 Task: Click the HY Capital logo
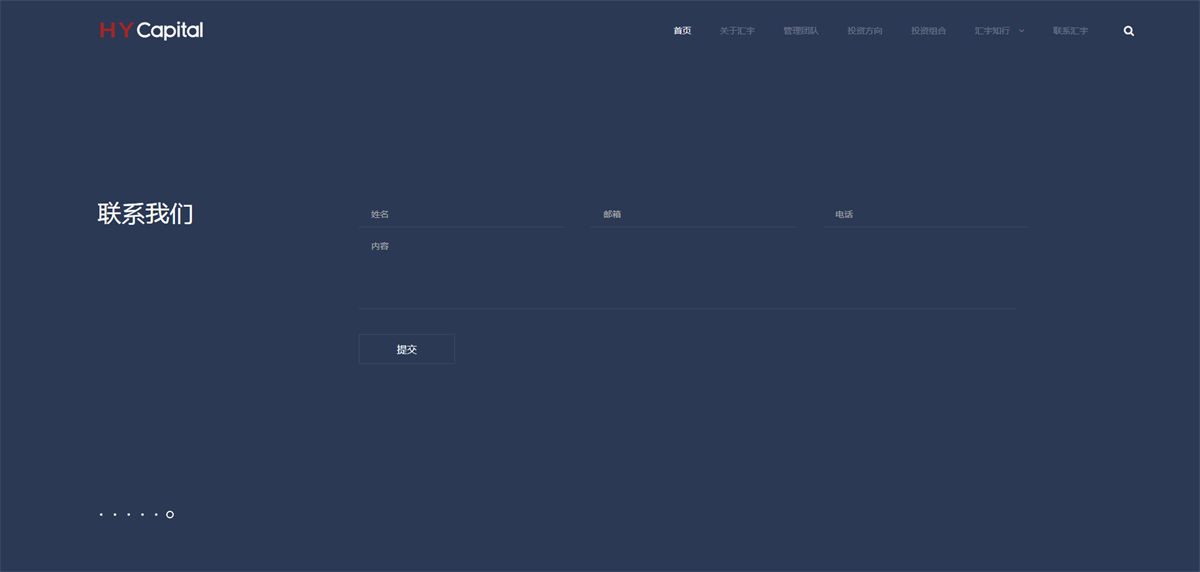(151, 31)
